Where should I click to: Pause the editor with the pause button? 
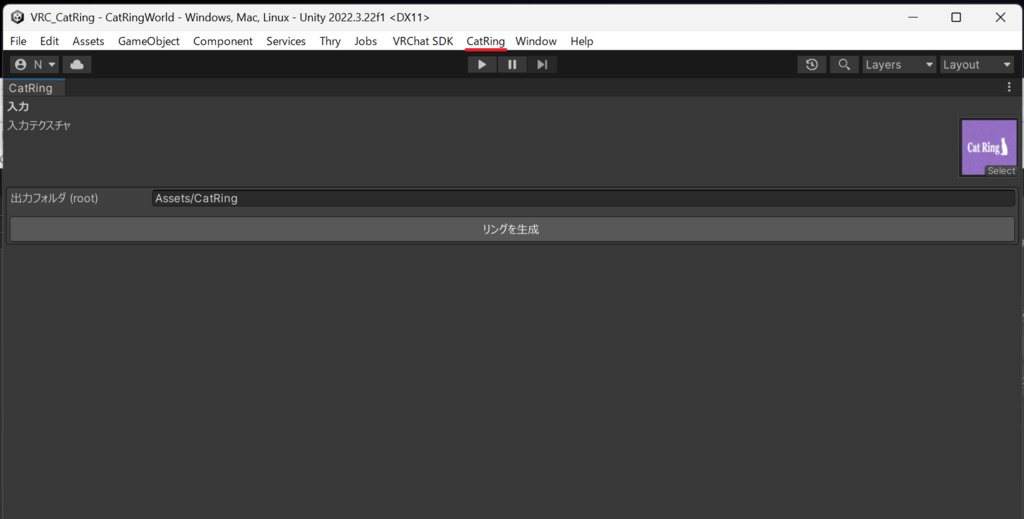coord(512,65)
